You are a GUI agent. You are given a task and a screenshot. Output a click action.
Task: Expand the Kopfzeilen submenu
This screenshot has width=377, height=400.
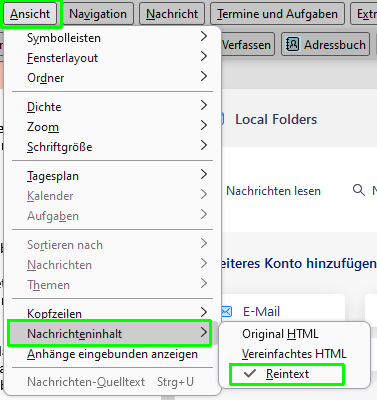click(112, 313)
